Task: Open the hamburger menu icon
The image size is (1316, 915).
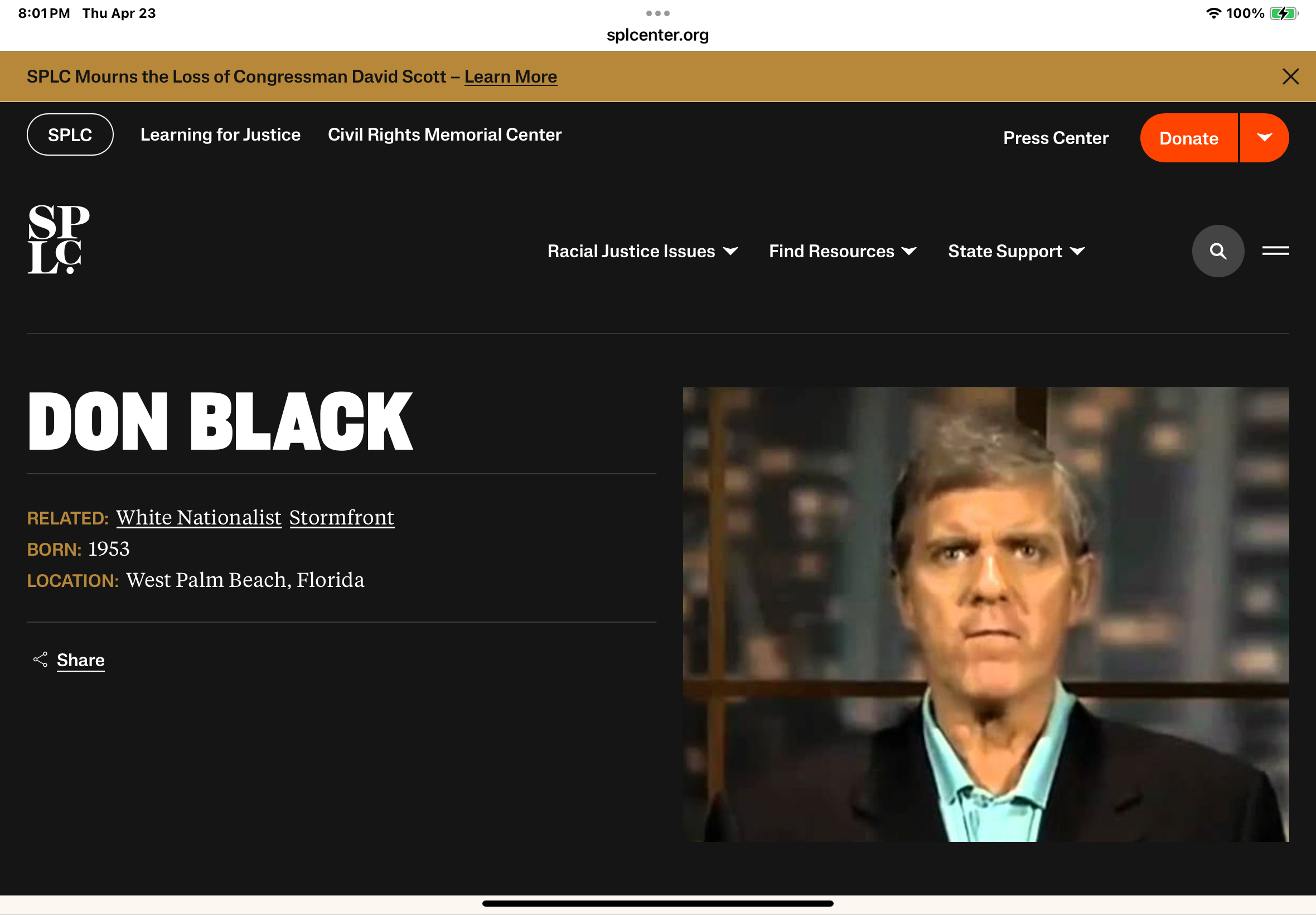Action: tap(1275, 251)
